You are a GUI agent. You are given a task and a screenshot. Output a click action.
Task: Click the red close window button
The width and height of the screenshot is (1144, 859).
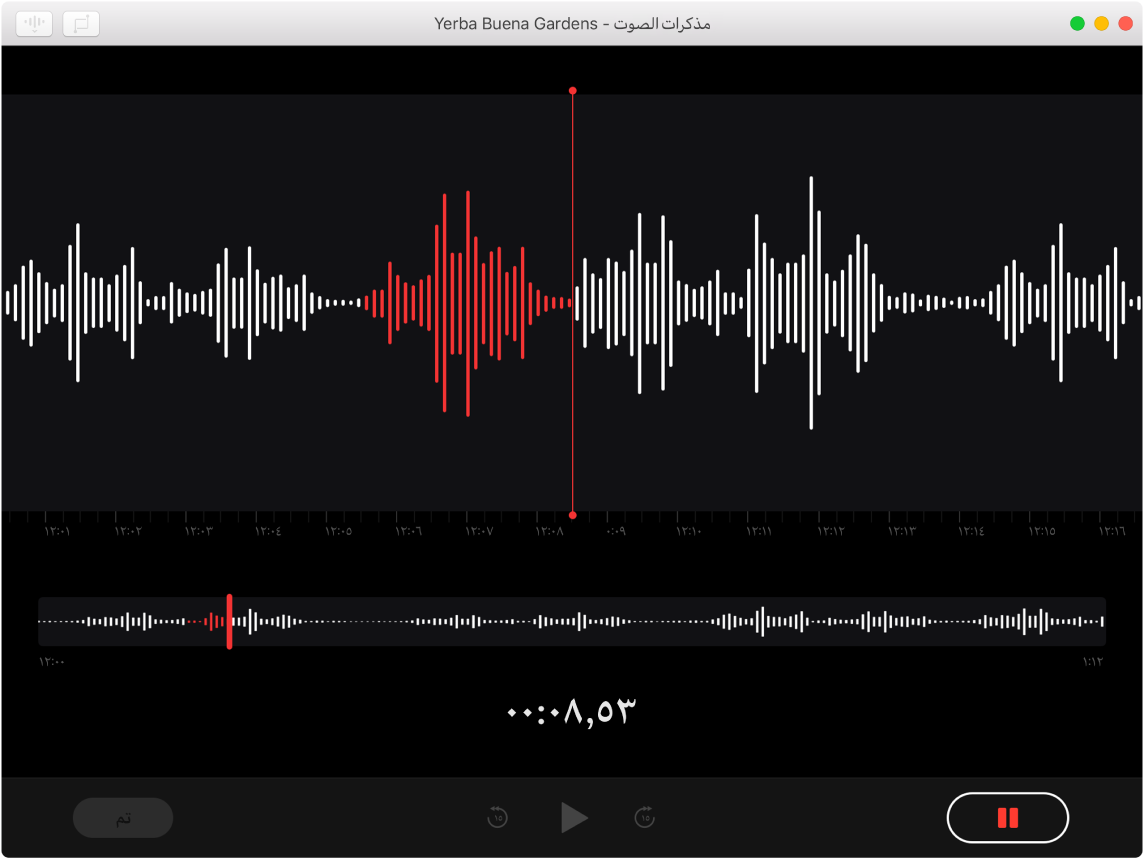pos(1125,23)
